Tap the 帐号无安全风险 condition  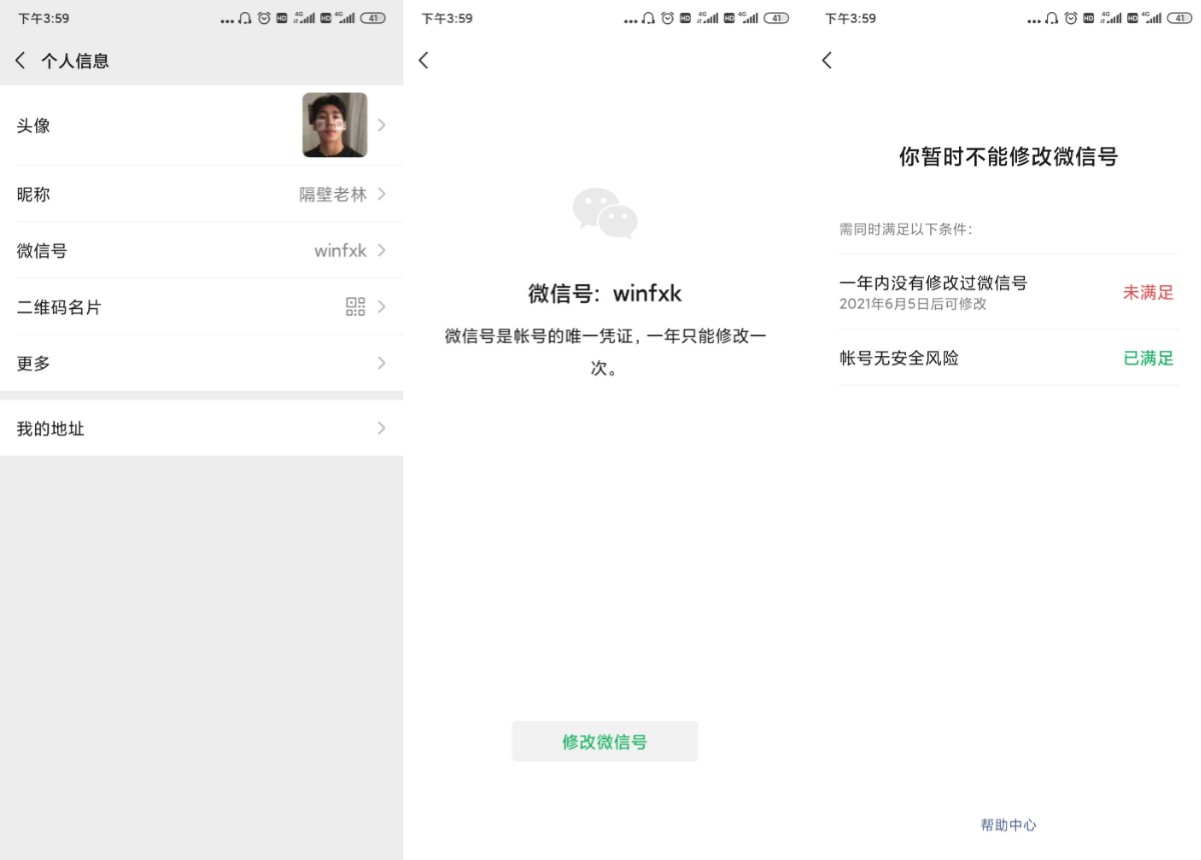point(899,358)
